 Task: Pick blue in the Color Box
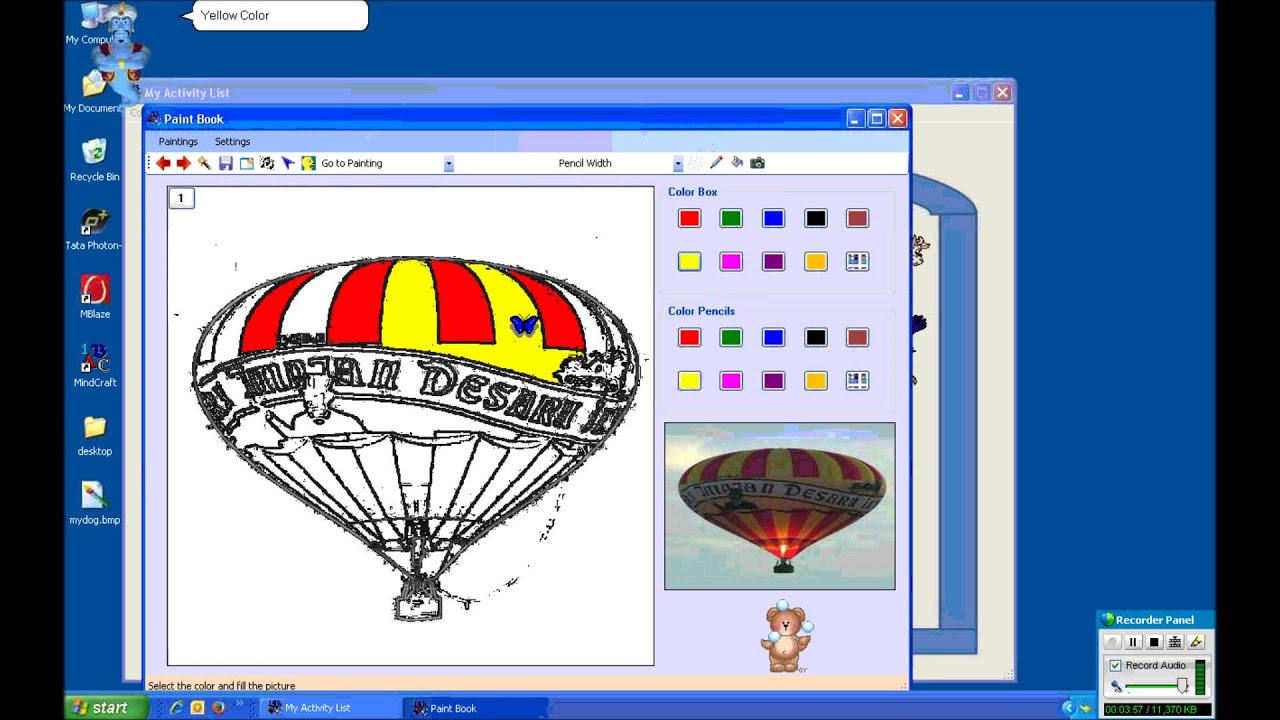[773, 218]
